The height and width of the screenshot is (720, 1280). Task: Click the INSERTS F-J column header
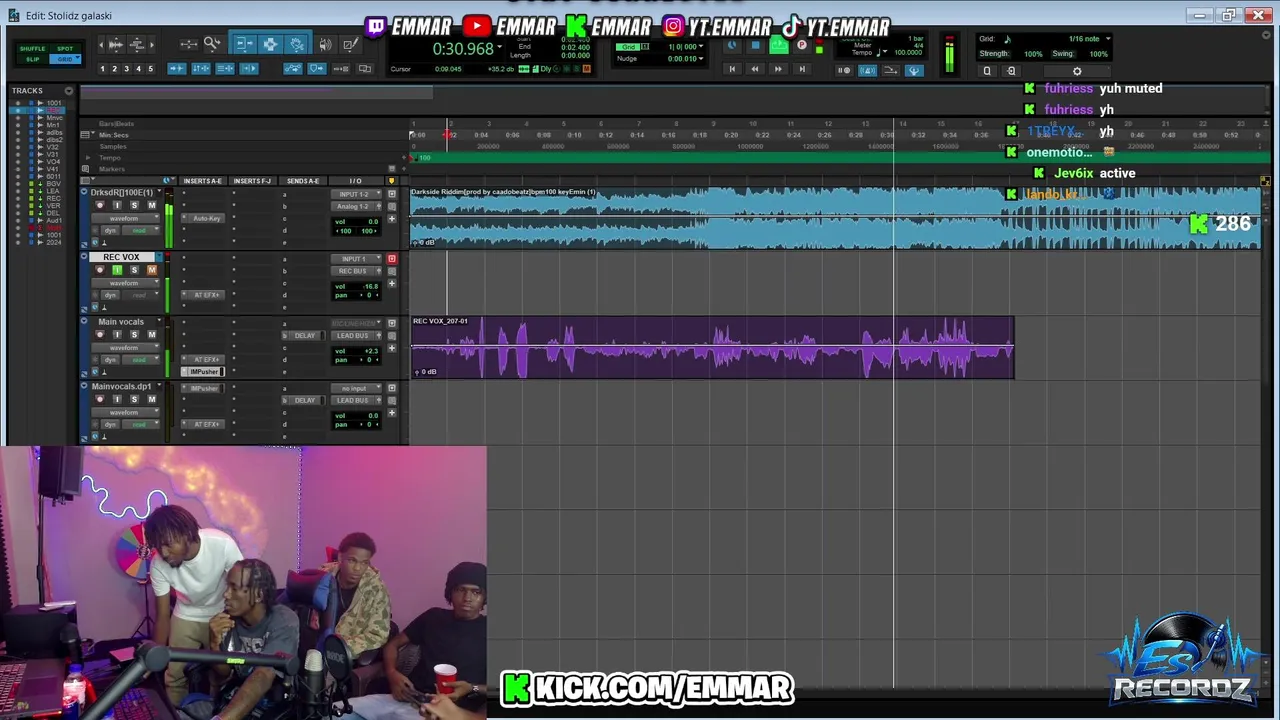252,181
